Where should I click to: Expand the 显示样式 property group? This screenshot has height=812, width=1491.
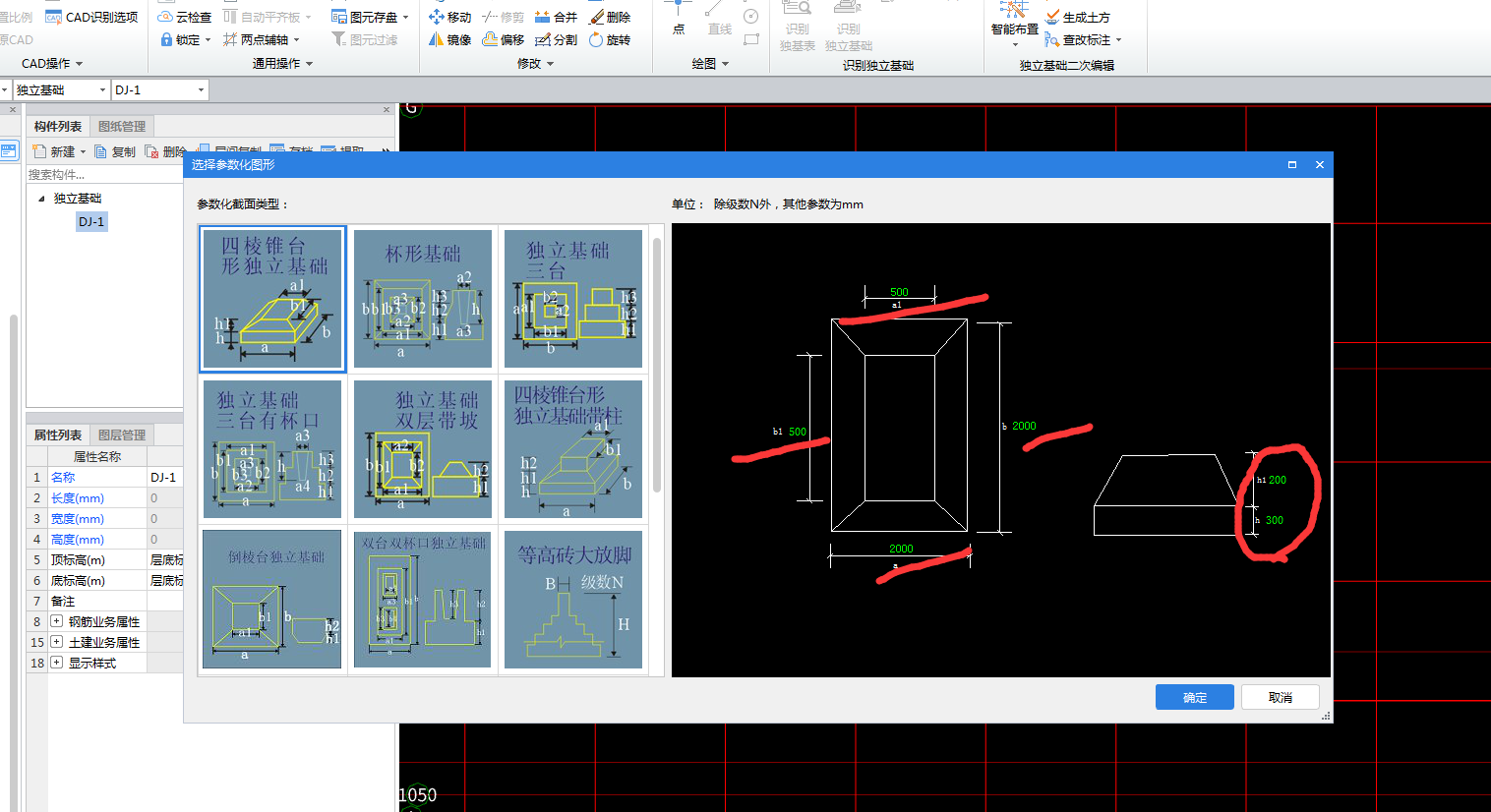57,663
